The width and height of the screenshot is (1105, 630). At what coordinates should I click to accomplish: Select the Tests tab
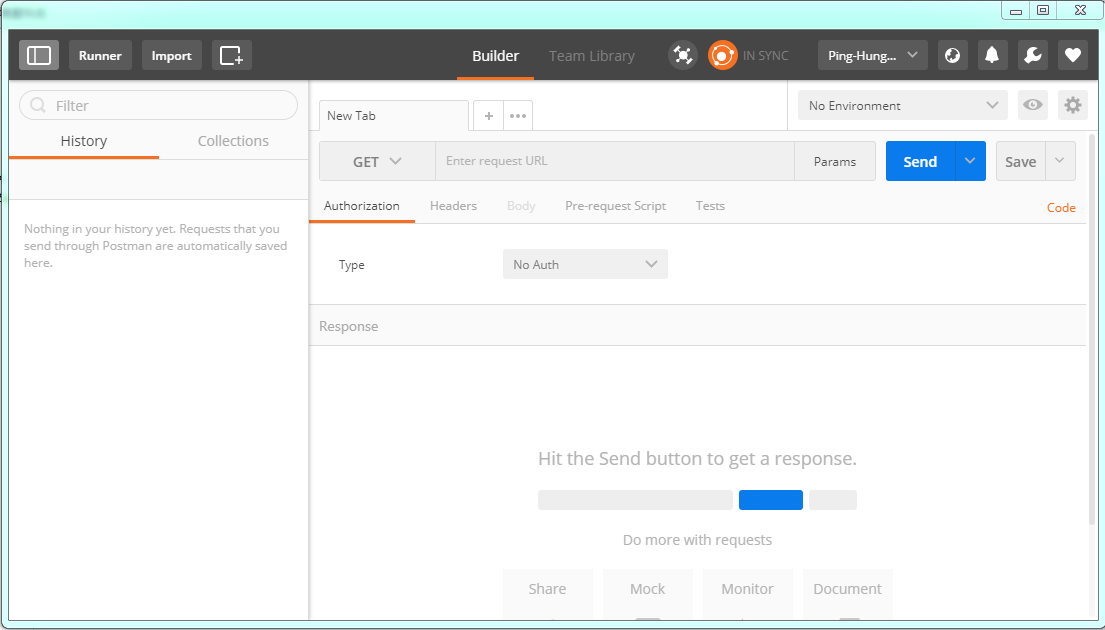tap(710, 206)
